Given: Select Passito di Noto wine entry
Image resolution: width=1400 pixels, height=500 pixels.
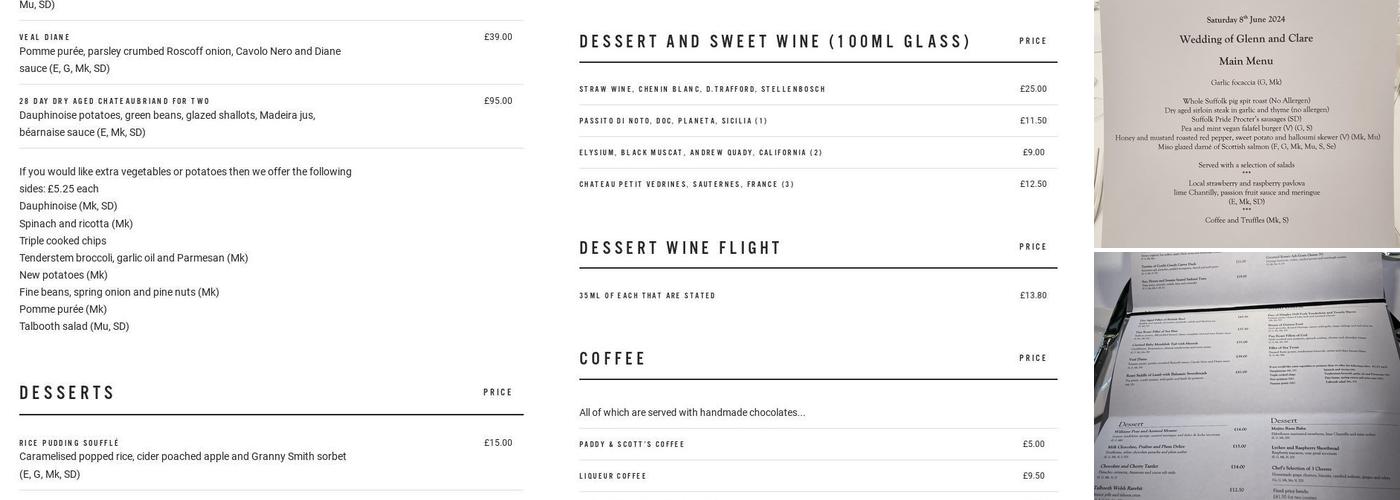Looking at the screenshot, I should point(673,121).
